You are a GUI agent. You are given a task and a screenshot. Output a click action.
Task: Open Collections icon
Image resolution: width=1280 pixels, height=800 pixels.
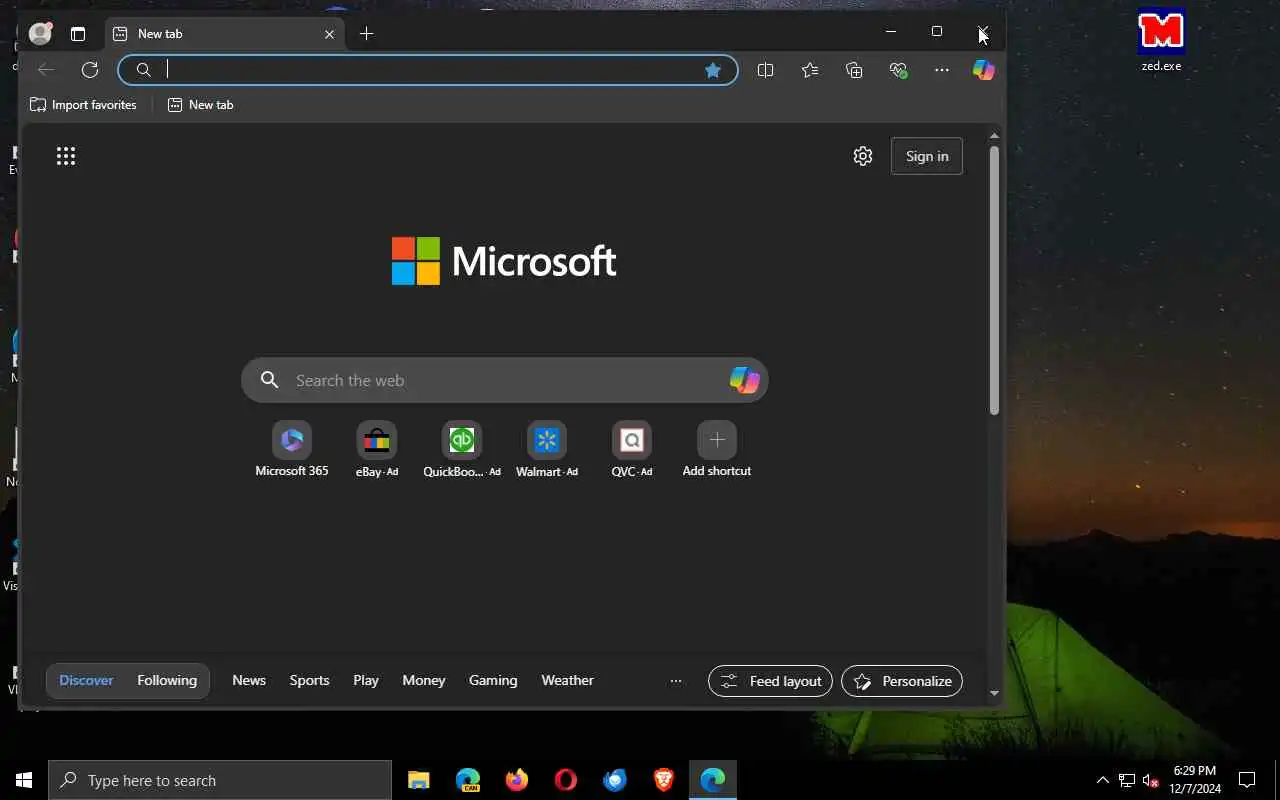coord(854,70)
